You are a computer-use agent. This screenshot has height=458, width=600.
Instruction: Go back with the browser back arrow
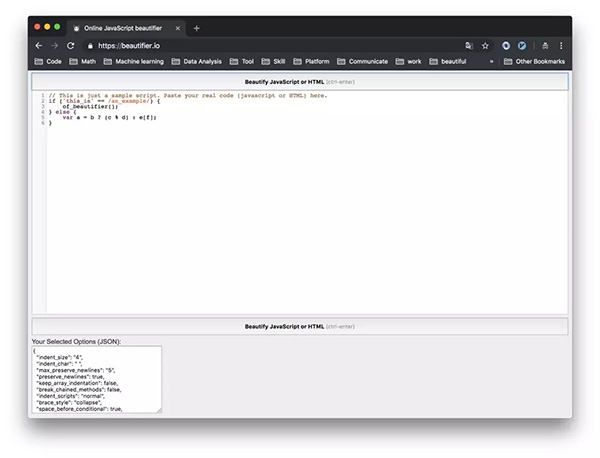point(39,46)
